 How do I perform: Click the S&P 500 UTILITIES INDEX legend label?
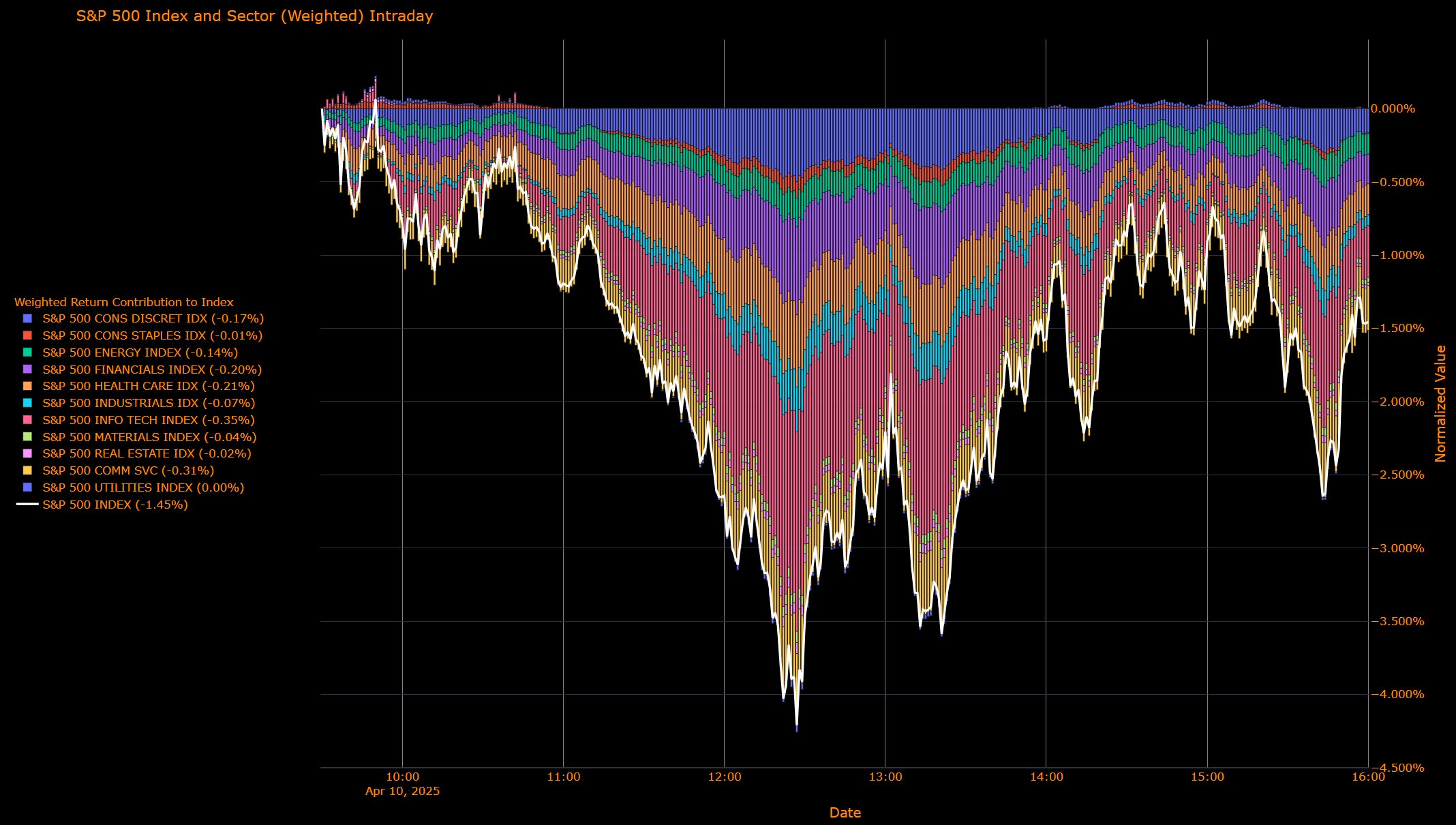tap(143, 487)
